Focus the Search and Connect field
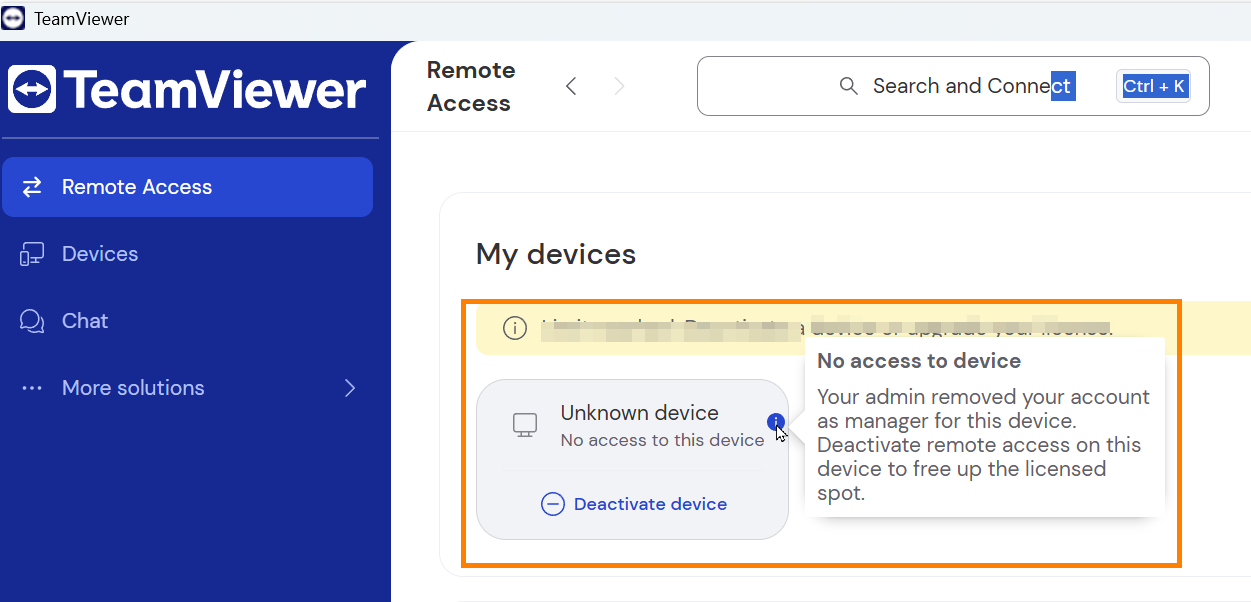Viewport: 1251px width, 602px height. pos(953,86)
